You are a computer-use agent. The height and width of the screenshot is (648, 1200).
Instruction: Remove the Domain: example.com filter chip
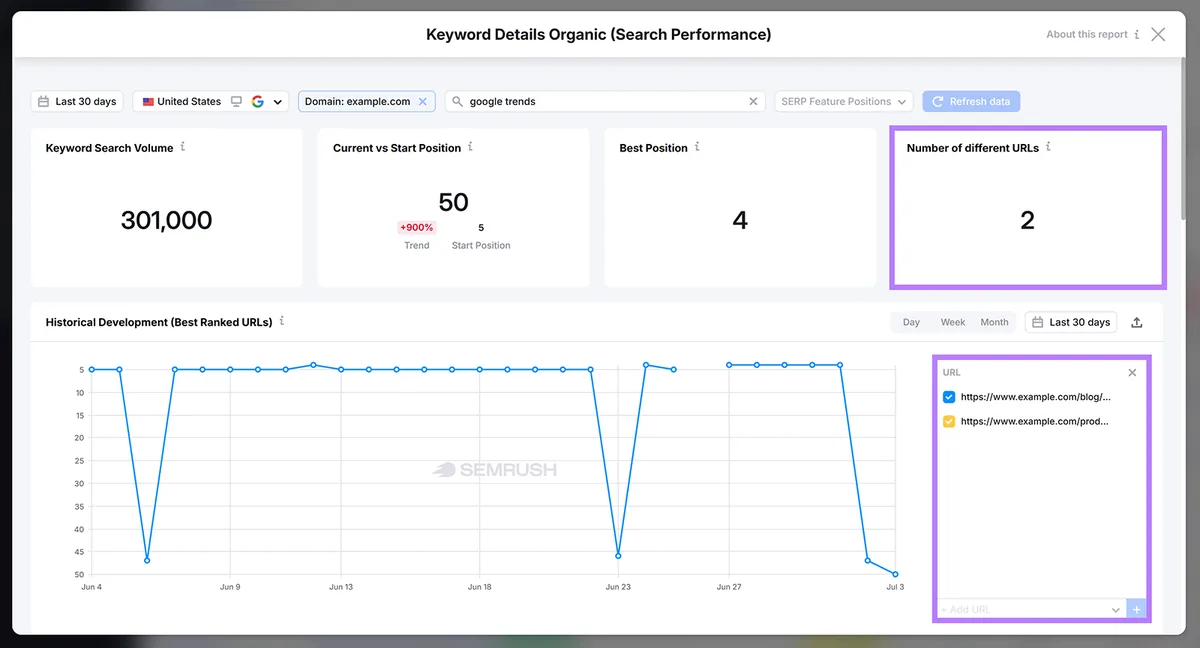coord(423,101)
